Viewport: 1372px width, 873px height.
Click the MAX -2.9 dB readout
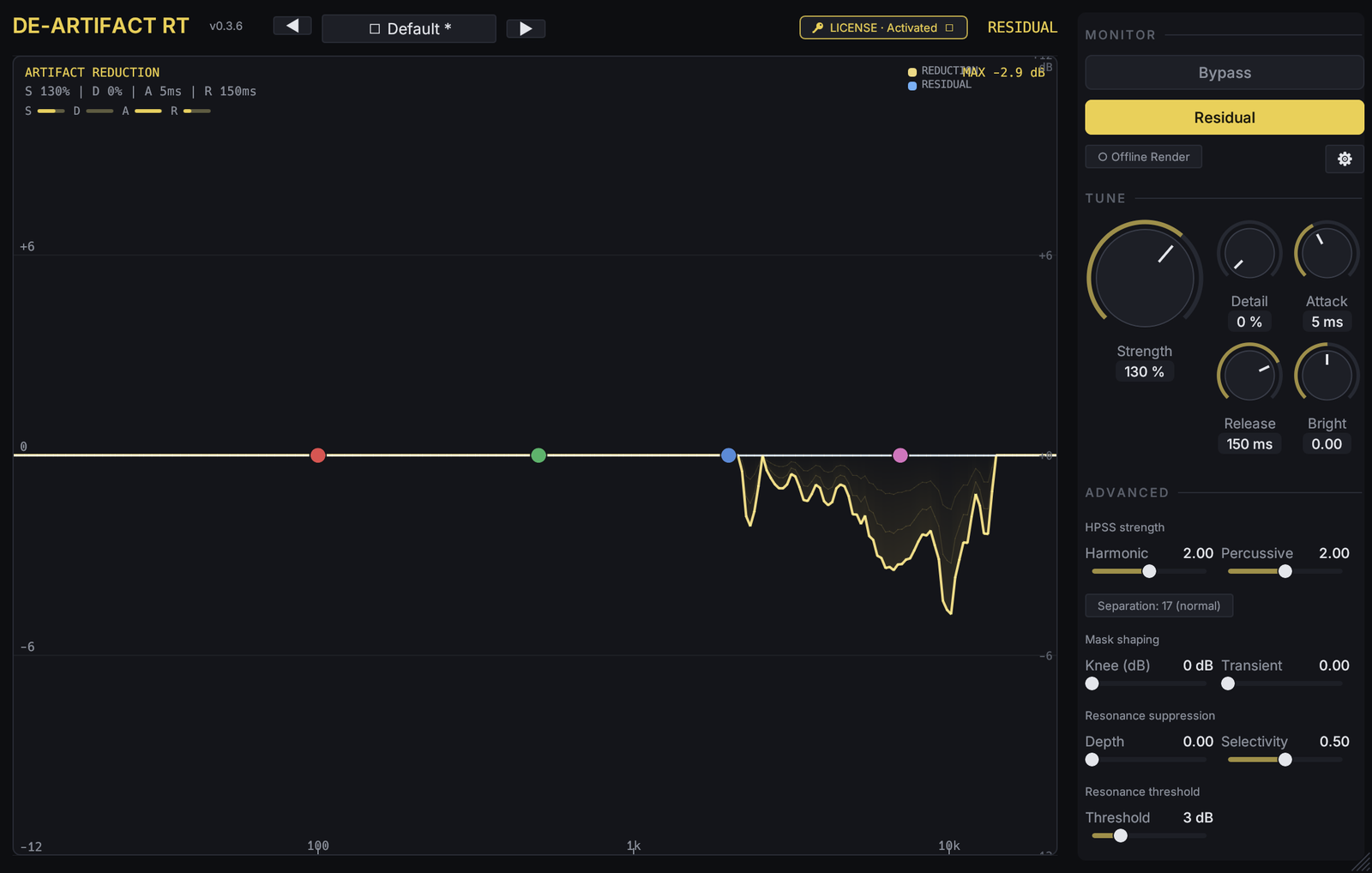pos(1003,72)
